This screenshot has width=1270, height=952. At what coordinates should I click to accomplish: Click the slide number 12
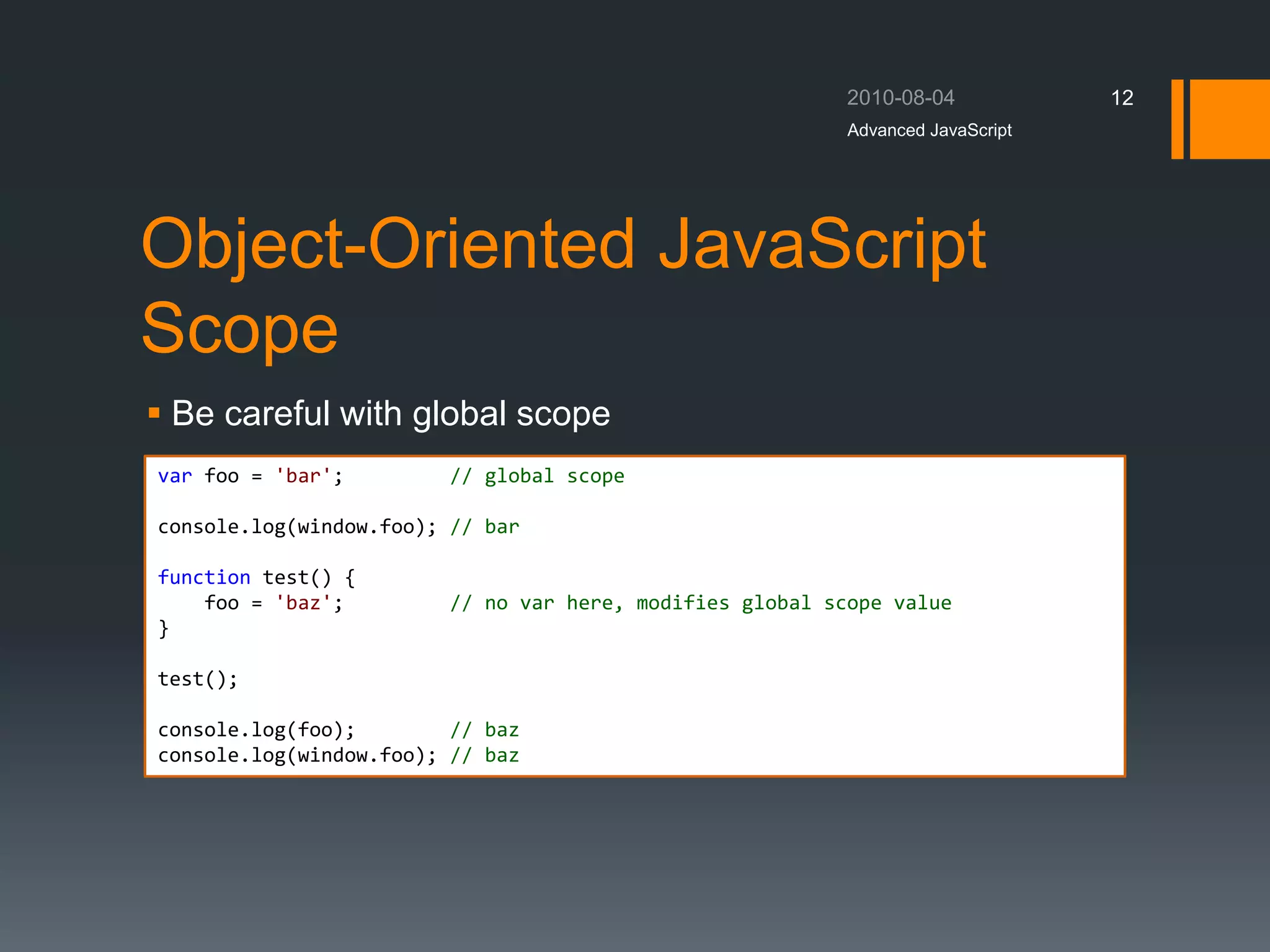(x=1122, y=98)
